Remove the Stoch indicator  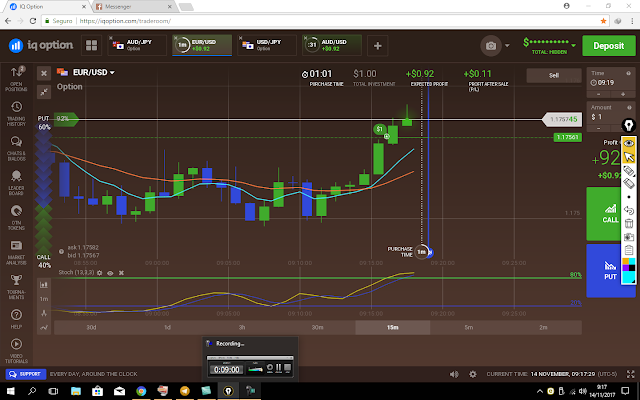pyautogui.click(x=121, y=273)
